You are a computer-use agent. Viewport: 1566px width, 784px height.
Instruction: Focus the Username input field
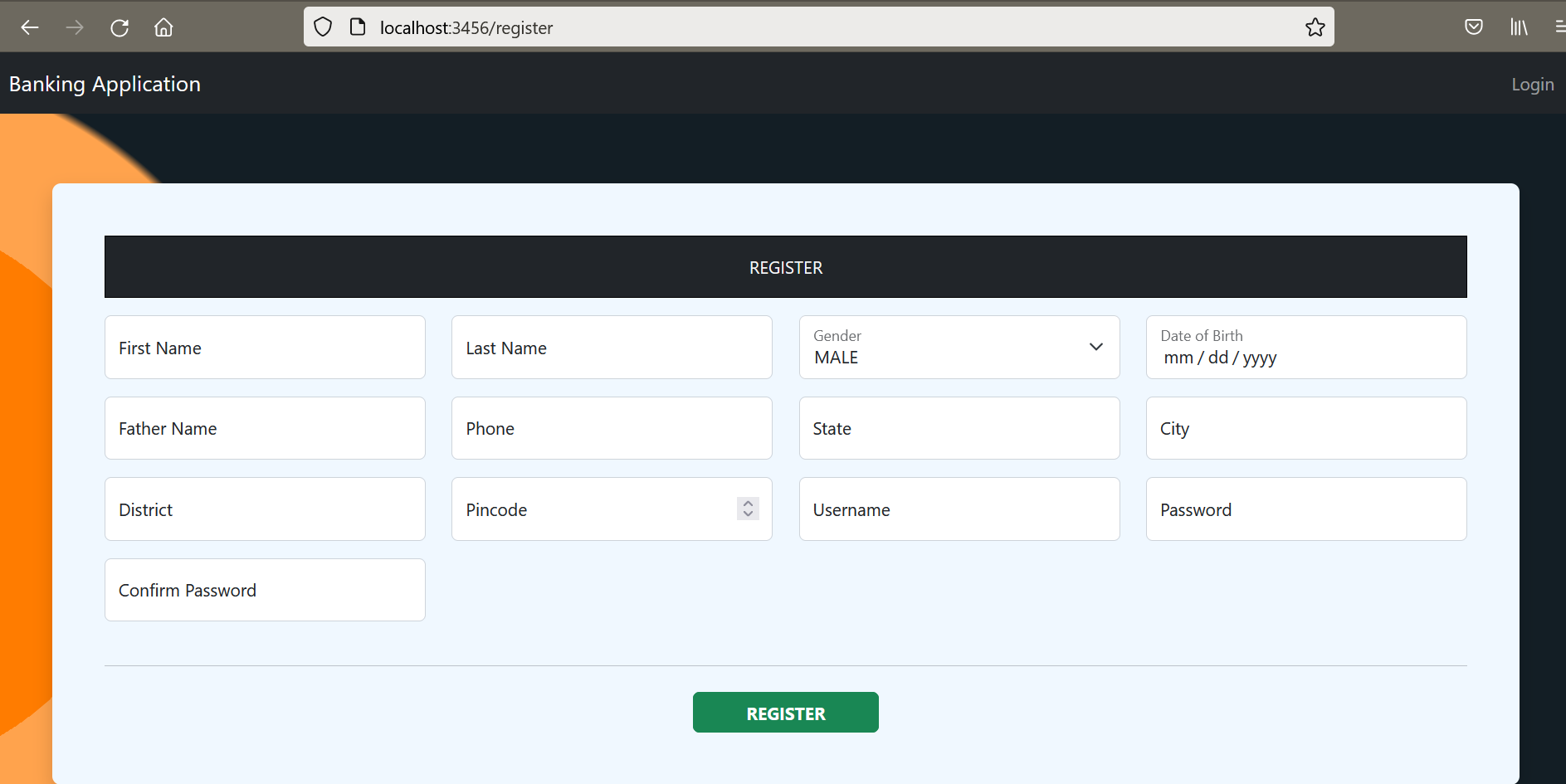[959, 509]
